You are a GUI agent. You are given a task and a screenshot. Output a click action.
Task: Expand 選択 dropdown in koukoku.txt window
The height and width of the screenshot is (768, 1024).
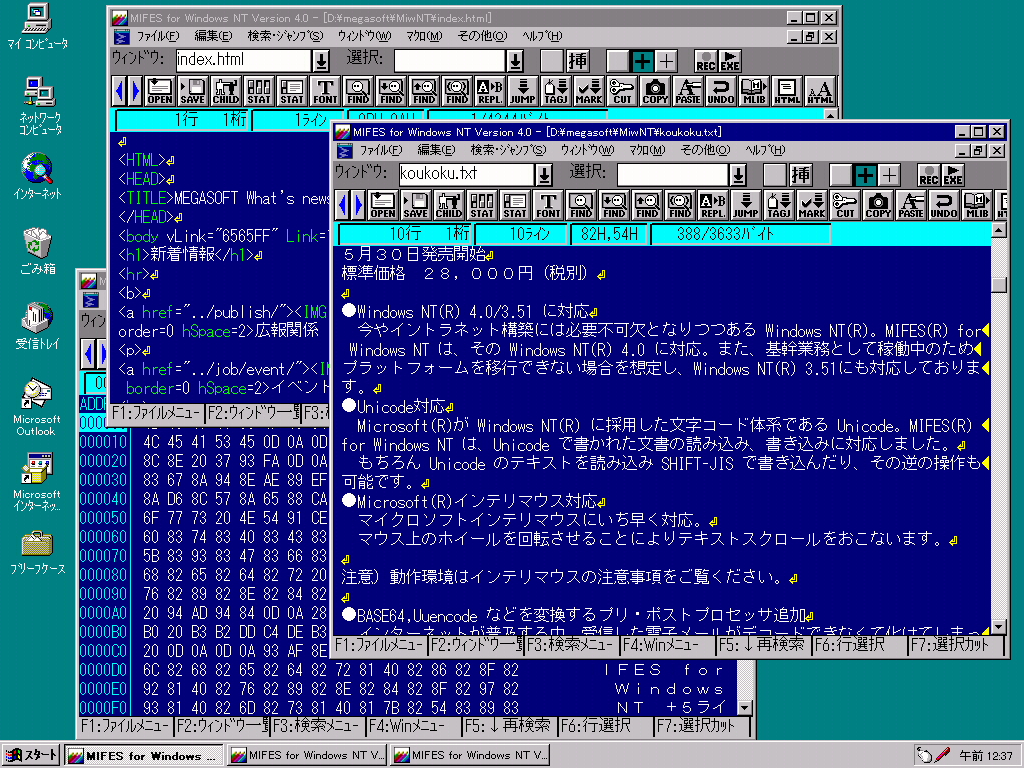coord(739,174)
